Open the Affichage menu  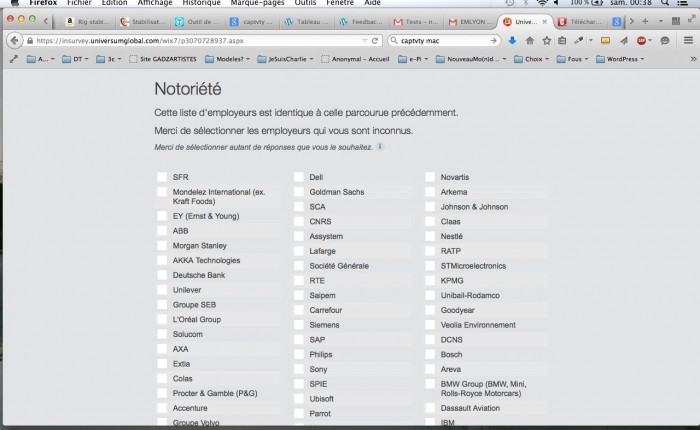tap(154, 3)
